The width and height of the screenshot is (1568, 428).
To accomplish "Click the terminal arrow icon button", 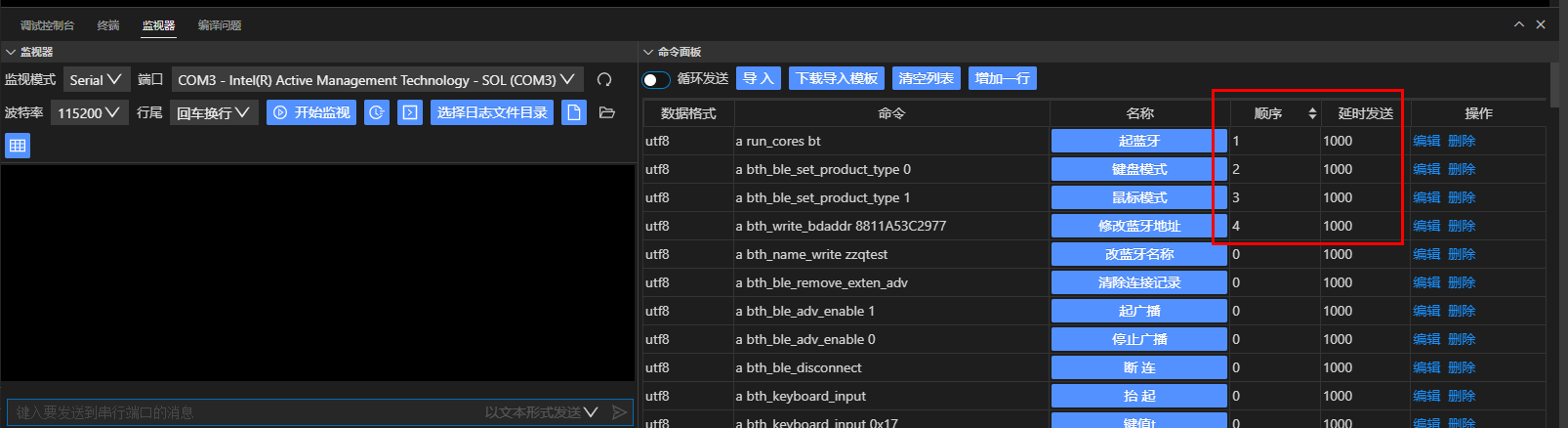I will pyautogui.click(x=411, y=112).
